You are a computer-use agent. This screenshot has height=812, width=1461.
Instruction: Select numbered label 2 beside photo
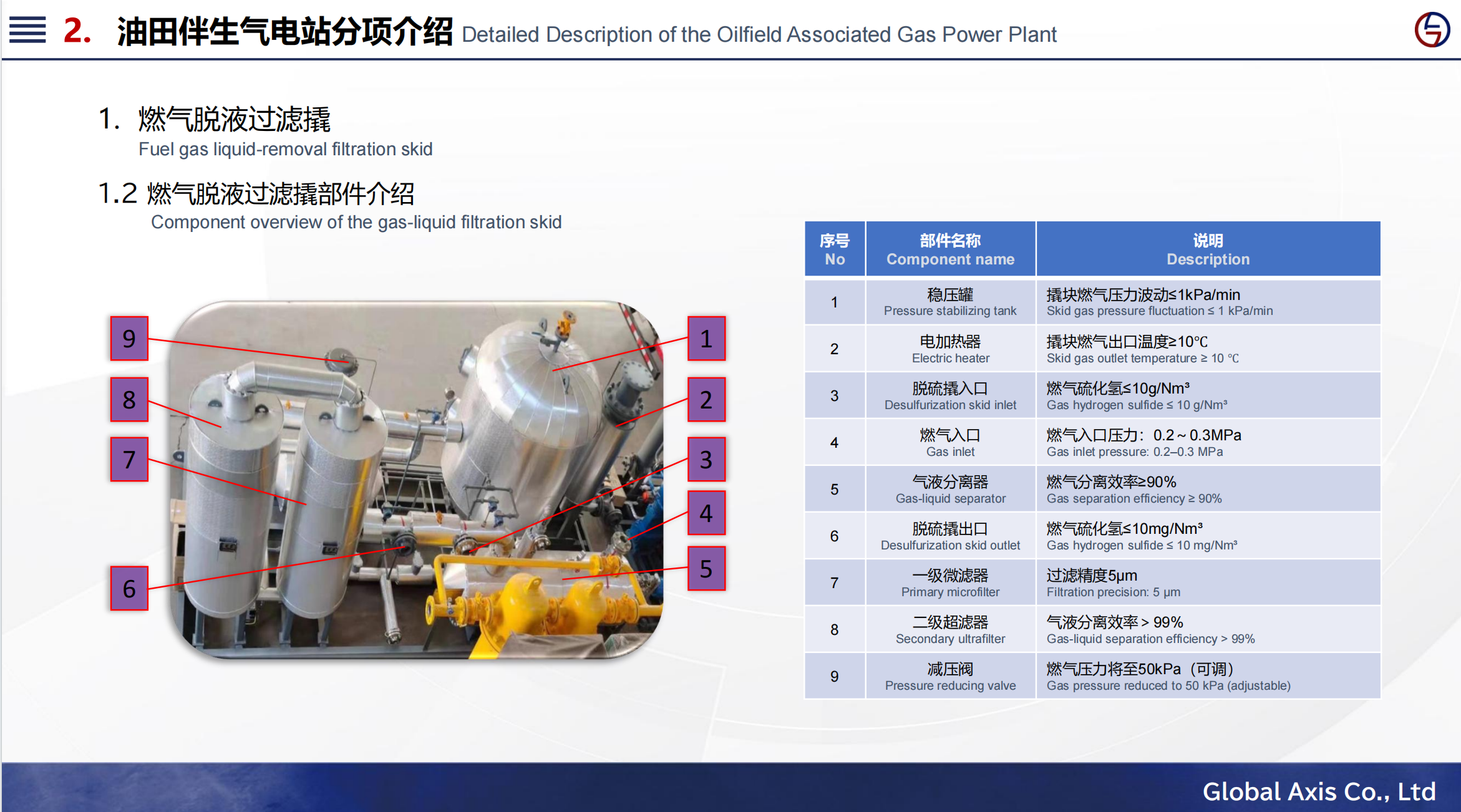706,399
